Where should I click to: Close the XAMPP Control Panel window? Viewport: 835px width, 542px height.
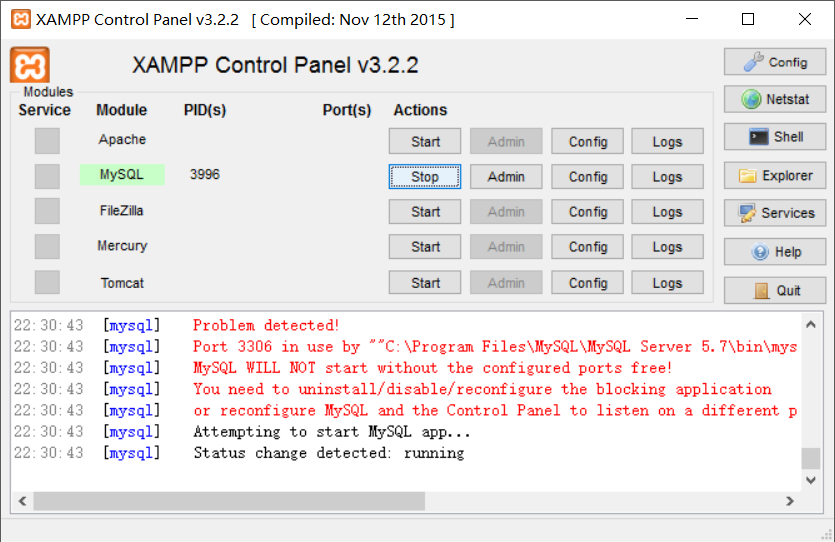point(805,19)
